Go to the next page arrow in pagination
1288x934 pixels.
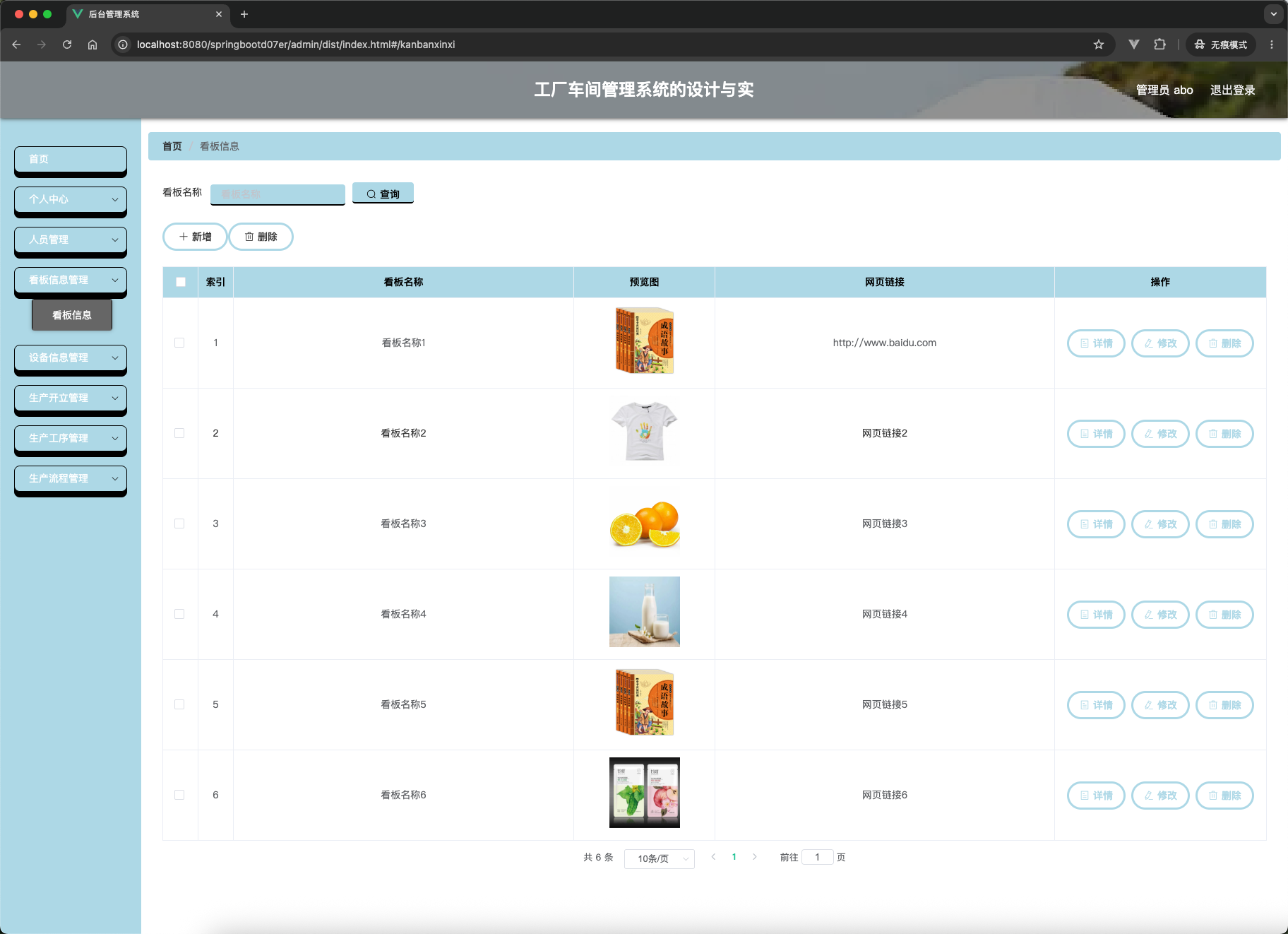[755, 857]
